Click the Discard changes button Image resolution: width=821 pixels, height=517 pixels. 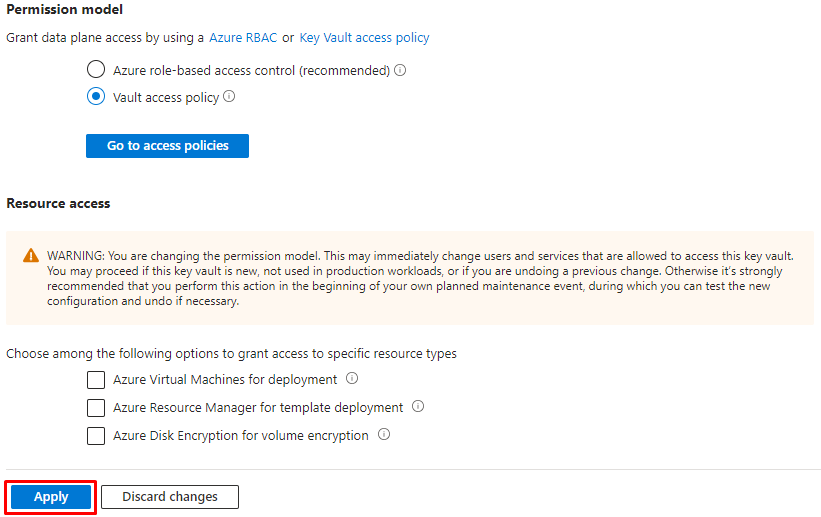[170, 497]
